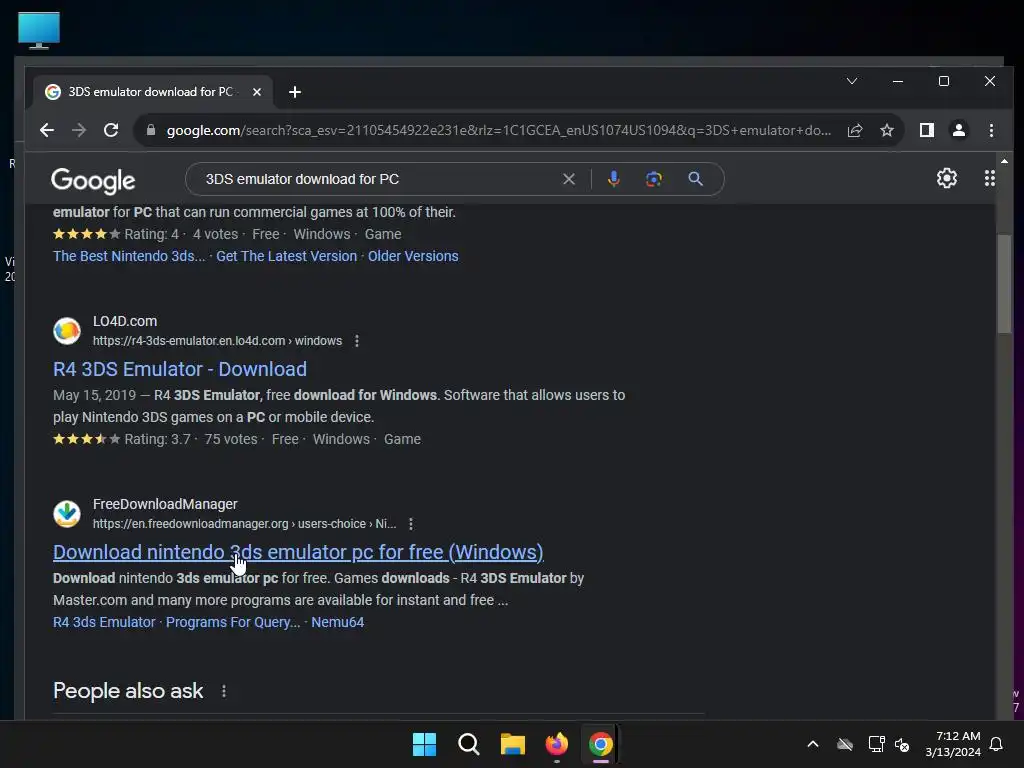Search by image with Google Lens
The image size is (1024, 768).
pyautogui.click(x=654, y=179)
